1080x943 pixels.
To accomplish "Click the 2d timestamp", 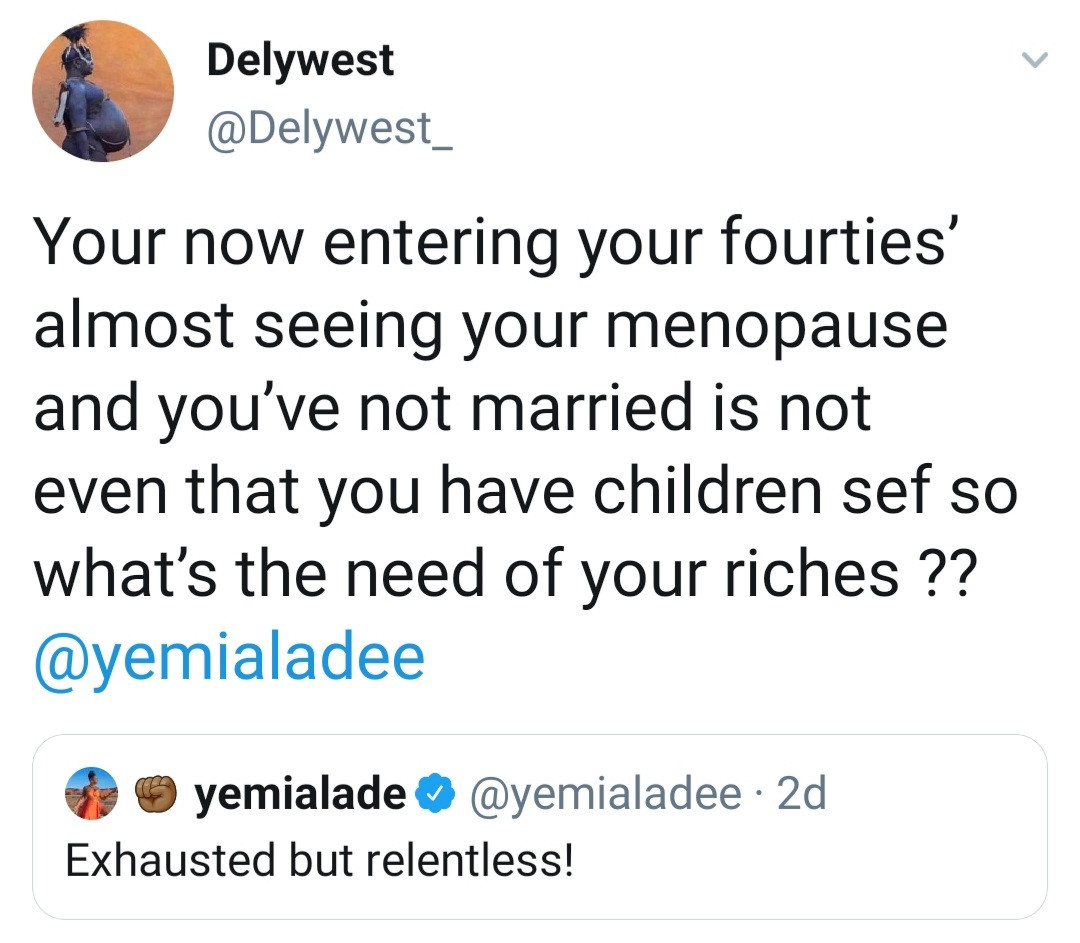I will [802, 794].
